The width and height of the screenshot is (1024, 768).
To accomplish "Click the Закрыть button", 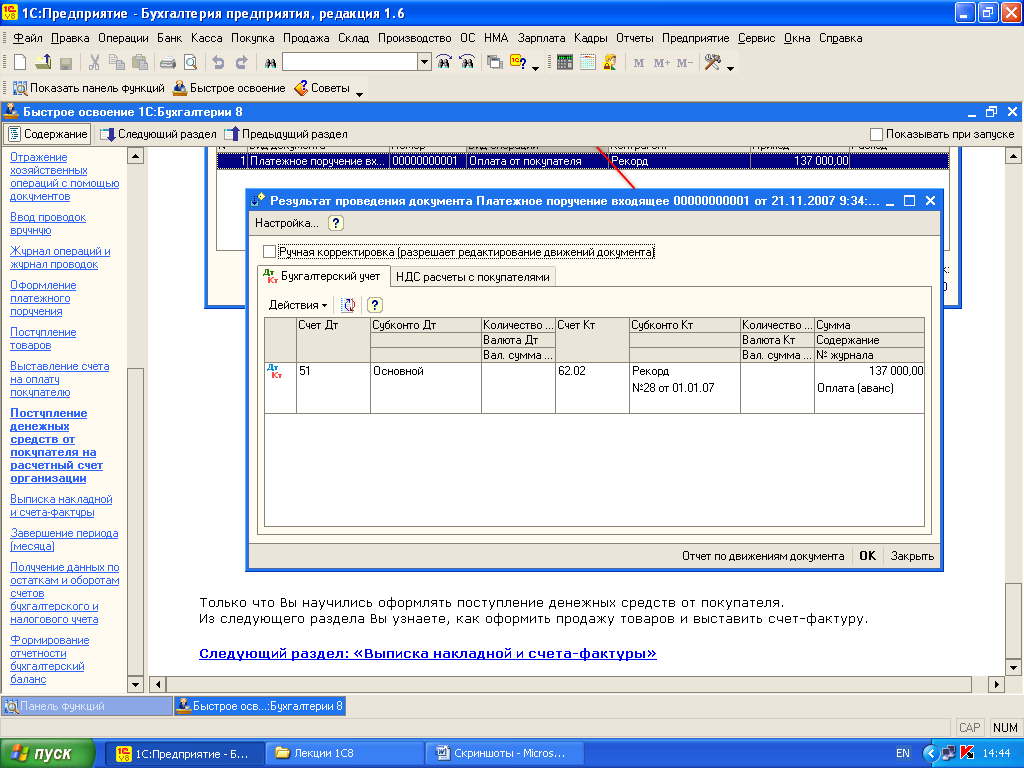I will 912,556.
